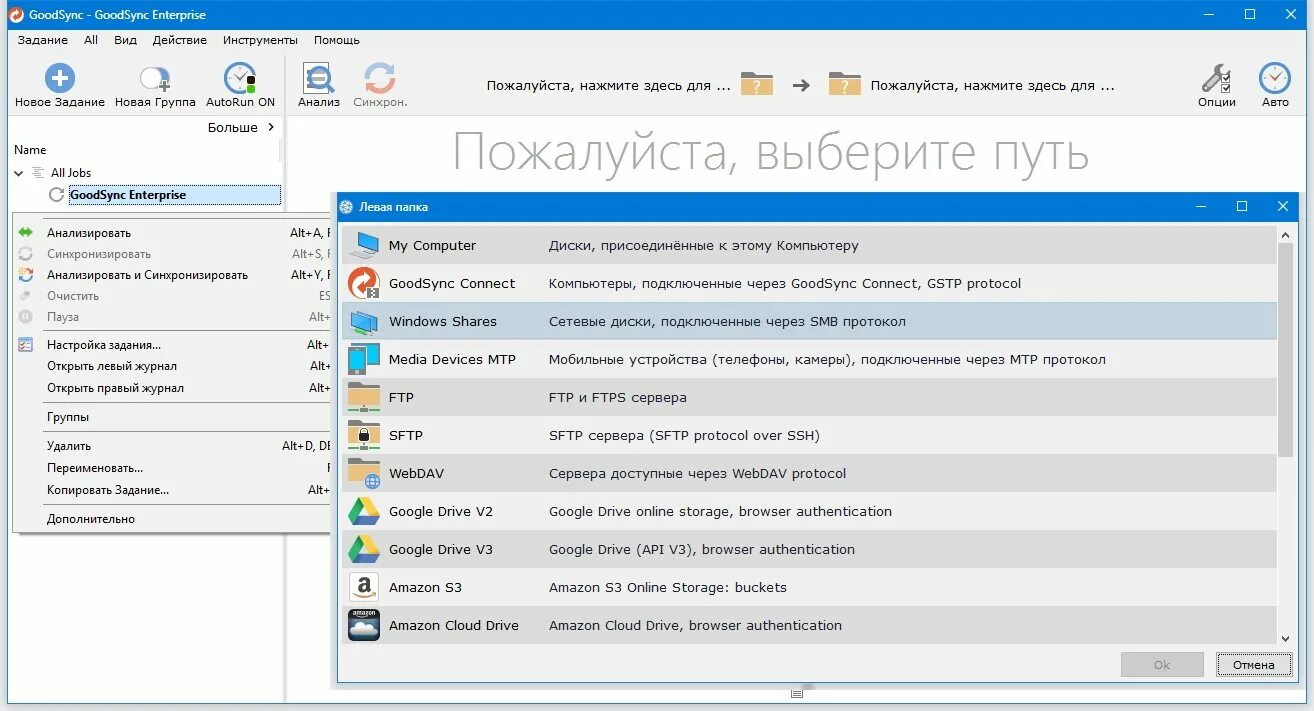Click the left path 'Пожалуйста, нажмите здесь' text
Image resolution: width=1314 pixels, height=711 pixels.
[608, 86]
